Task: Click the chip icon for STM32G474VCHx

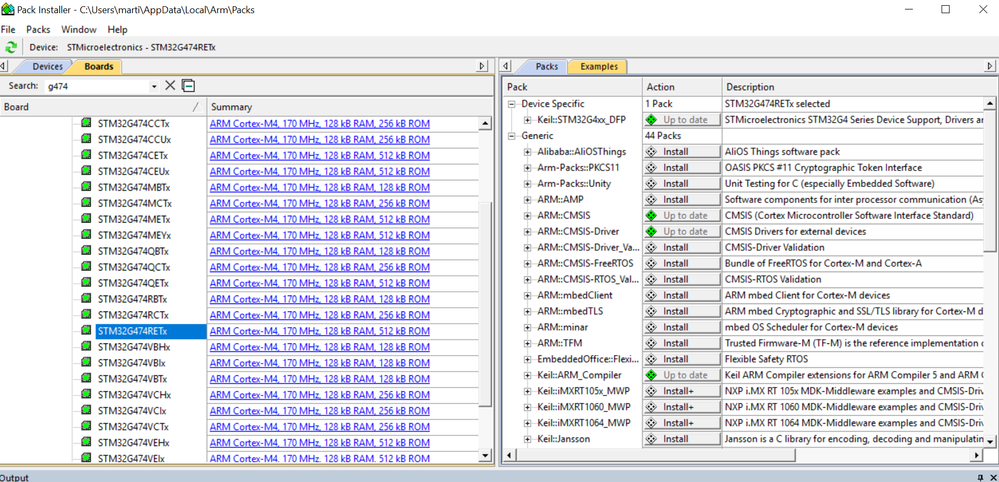Action: (x=87, y=394)
